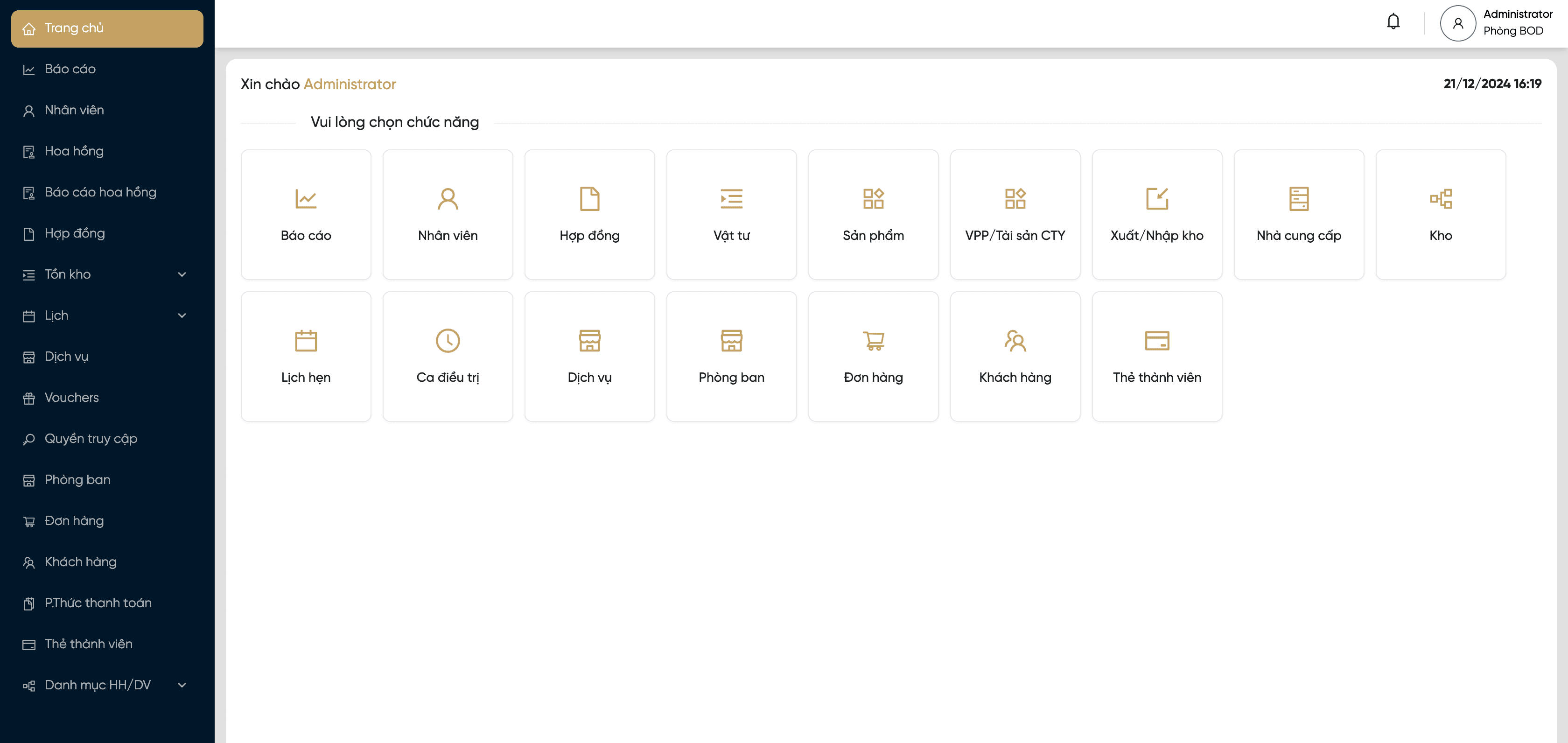The width and height of the screenshot is (1568, 743).
Task: Select Dịch vụ in the sidebar
Action: pos(107,357)
